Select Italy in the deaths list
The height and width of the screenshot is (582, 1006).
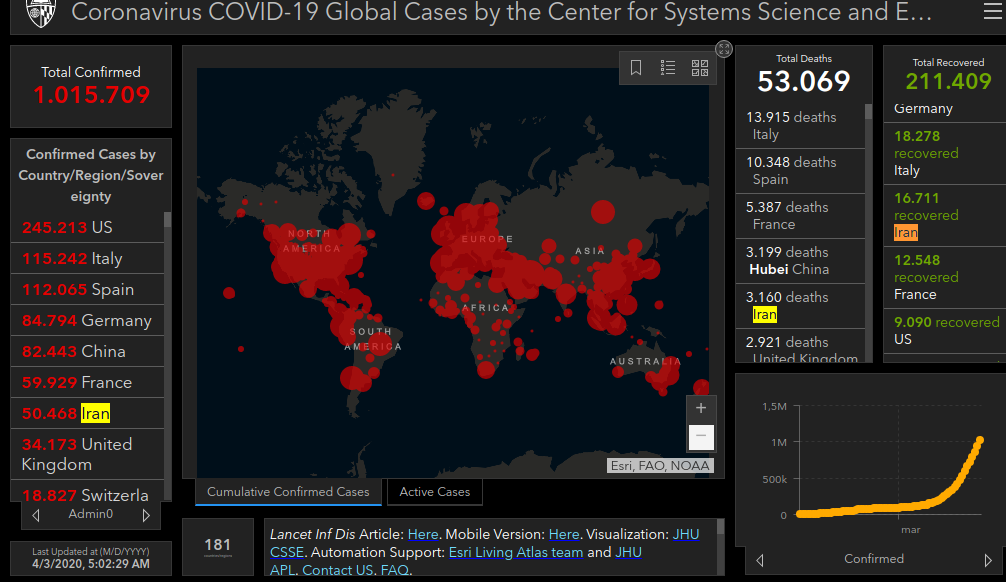tap(800, 126)
